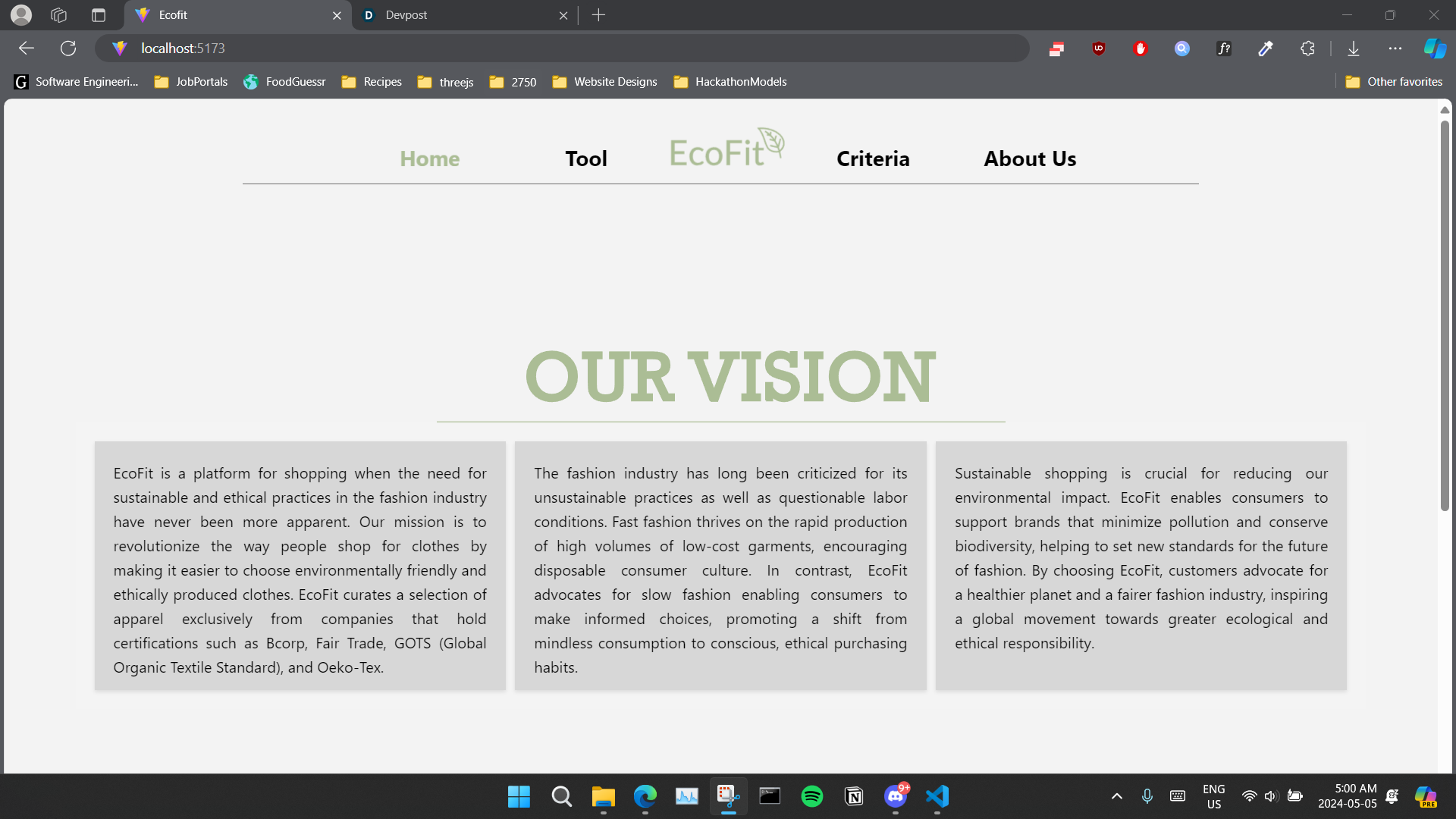
Task: Click the Downloads arrow icon
Action: (1354, 49)
